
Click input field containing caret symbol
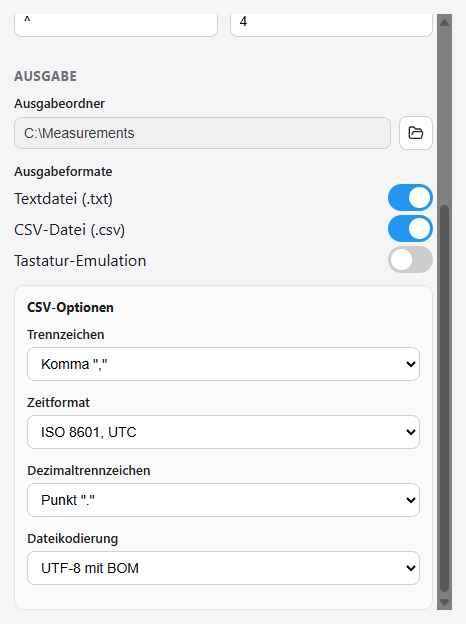[x=116, y=25]
